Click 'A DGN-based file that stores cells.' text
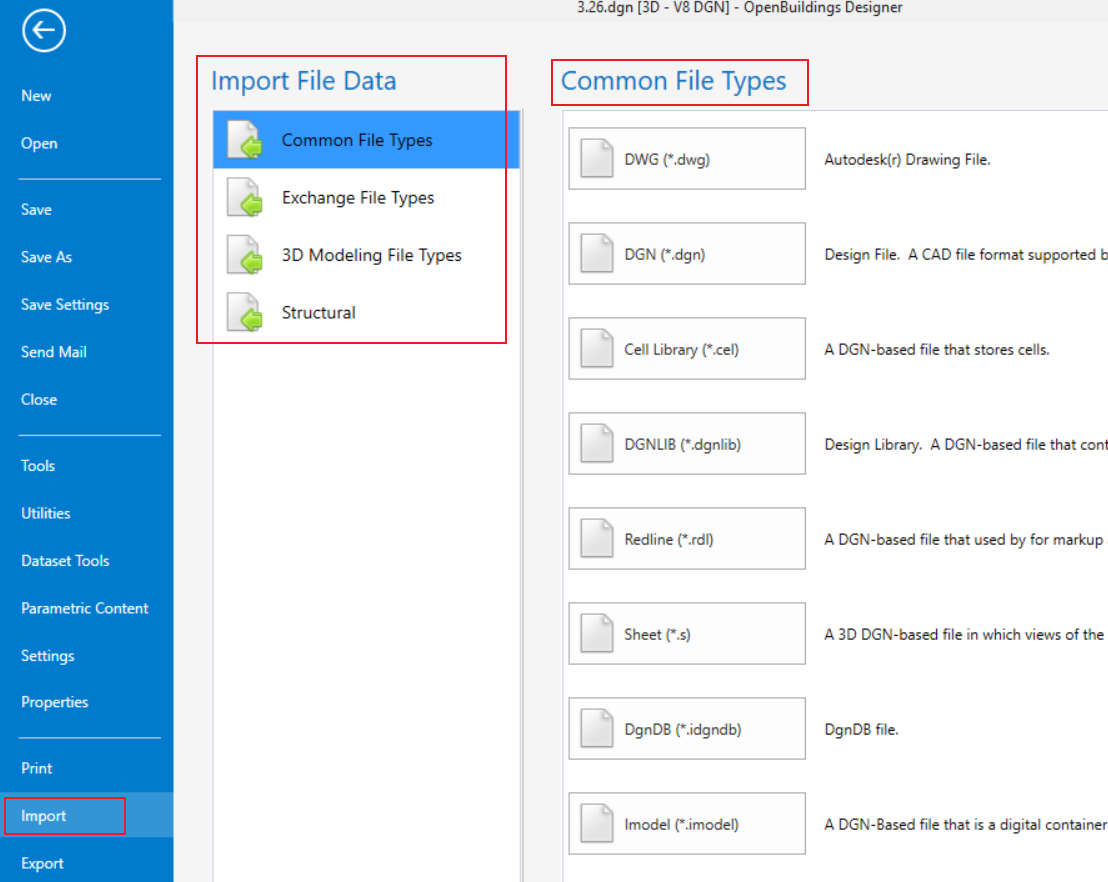This screenshot has height=882, width=1108. pyautogui.click(x=937, y=350)
